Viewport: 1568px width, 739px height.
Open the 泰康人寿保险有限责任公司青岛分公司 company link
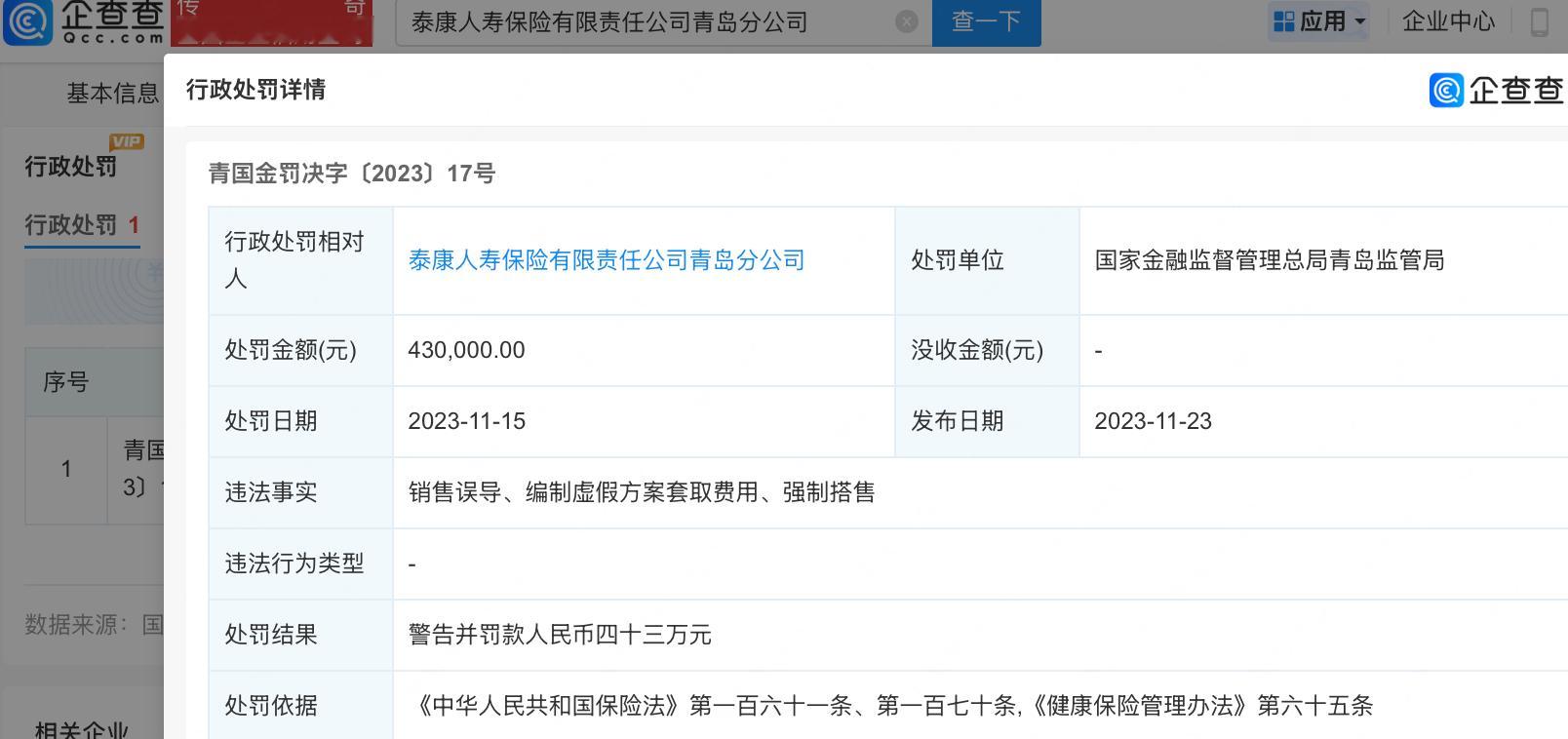click(607, 260)
